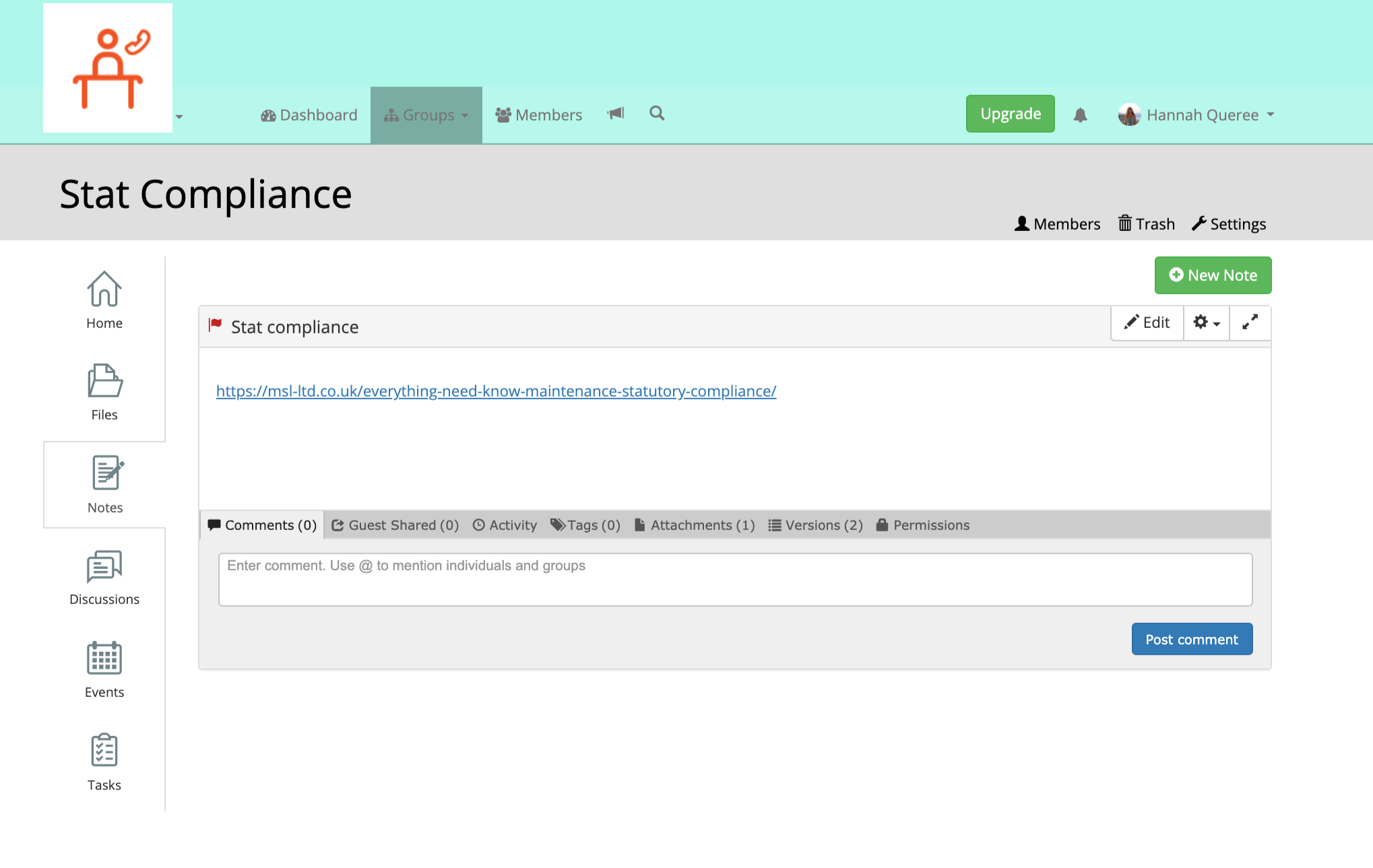1373x868 pixels.
Task: View group Members link under title
Action: click(1057, 224)
